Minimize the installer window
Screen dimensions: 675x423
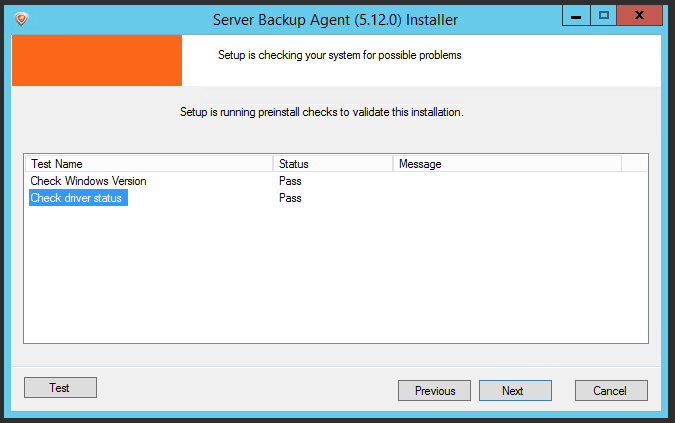point(576,16)
